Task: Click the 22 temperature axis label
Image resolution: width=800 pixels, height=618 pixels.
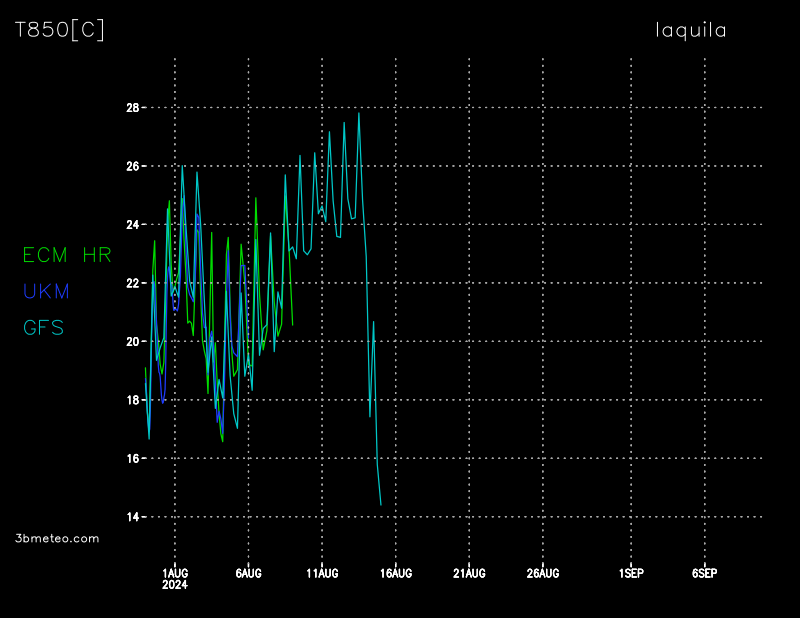Action: [132, 283]
